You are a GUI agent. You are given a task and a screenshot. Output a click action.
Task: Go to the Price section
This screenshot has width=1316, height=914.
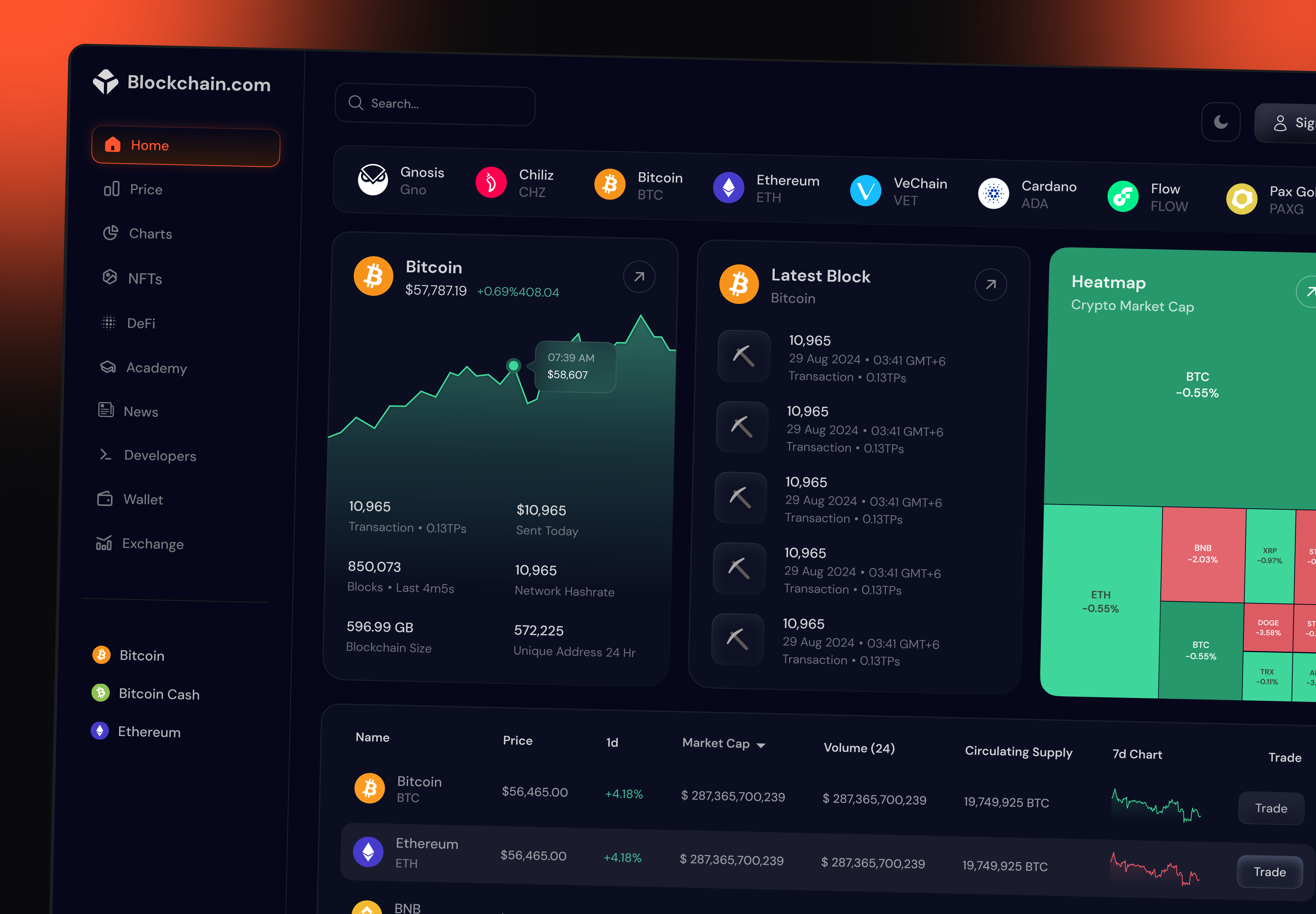click(133, 189)
